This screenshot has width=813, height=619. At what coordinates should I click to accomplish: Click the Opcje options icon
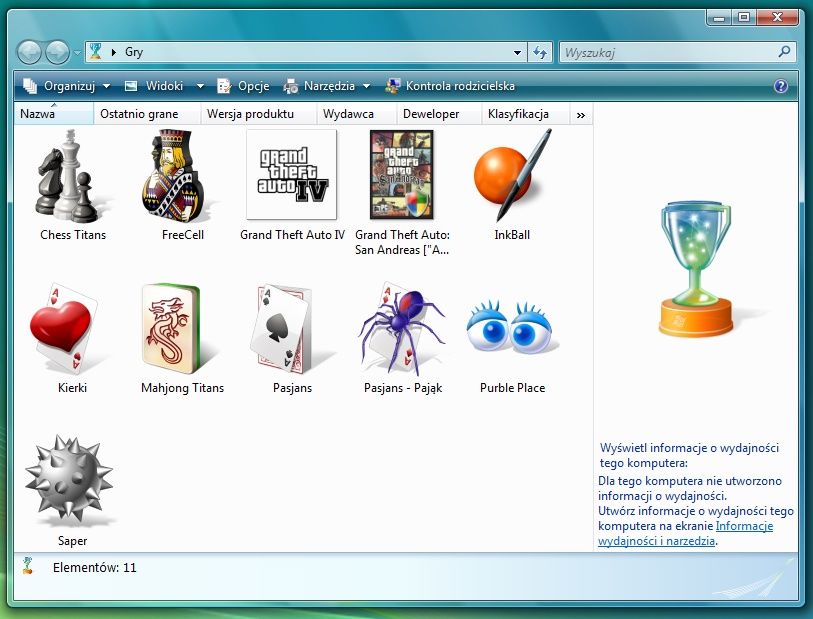[x=223, y=86]
